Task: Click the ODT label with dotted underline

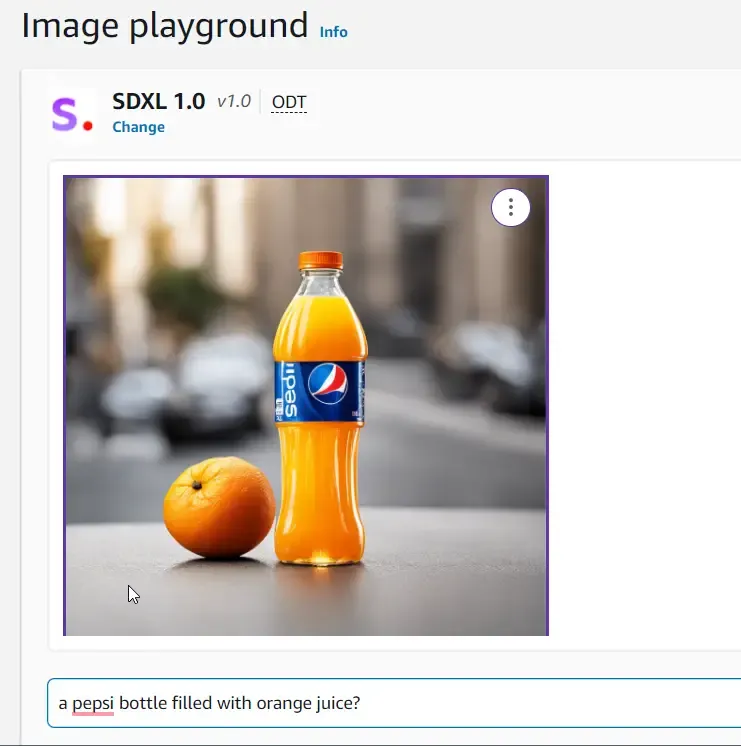Action: pos(289,102)
